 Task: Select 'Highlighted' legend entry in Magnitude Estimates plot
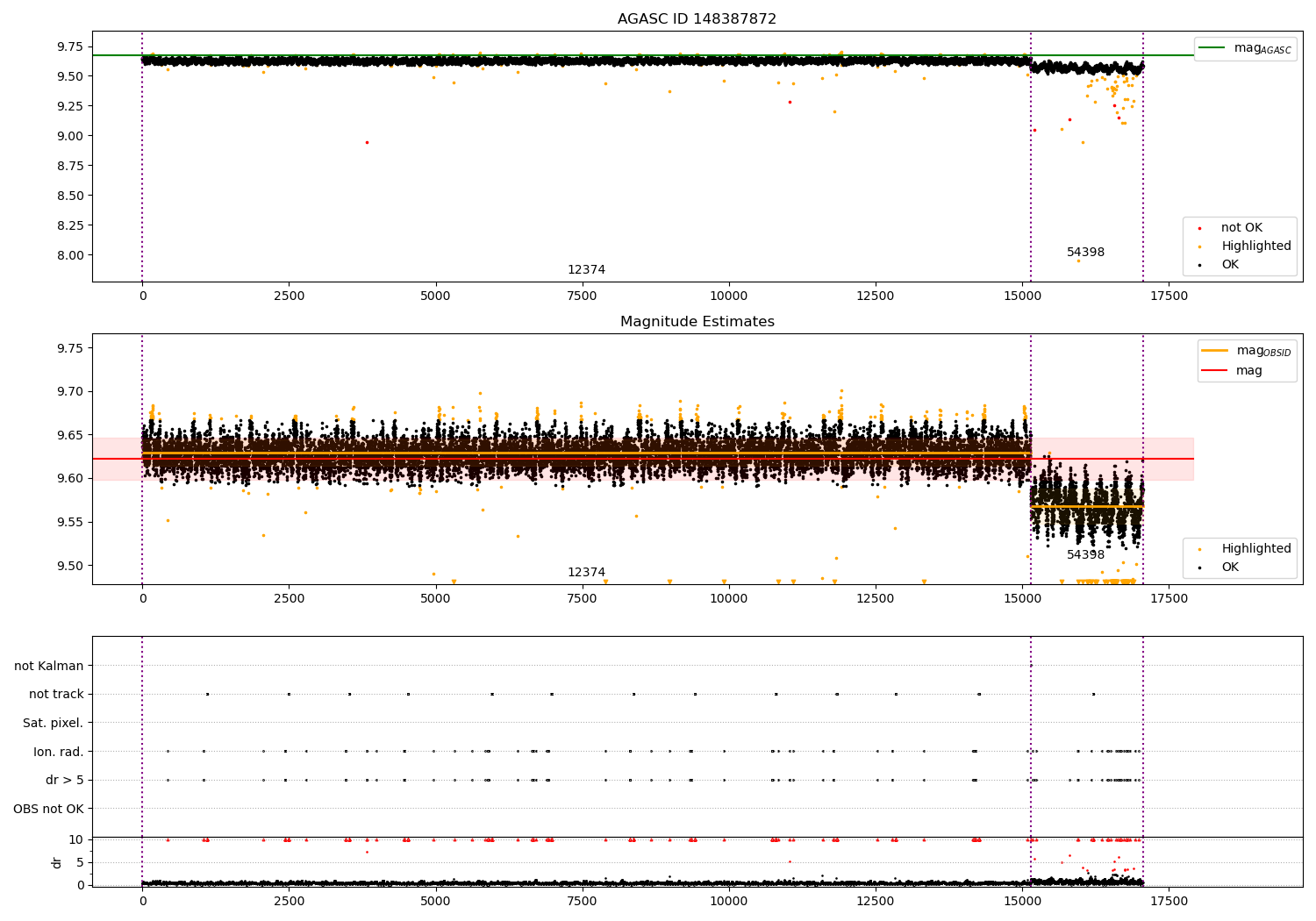[1256, 549]
